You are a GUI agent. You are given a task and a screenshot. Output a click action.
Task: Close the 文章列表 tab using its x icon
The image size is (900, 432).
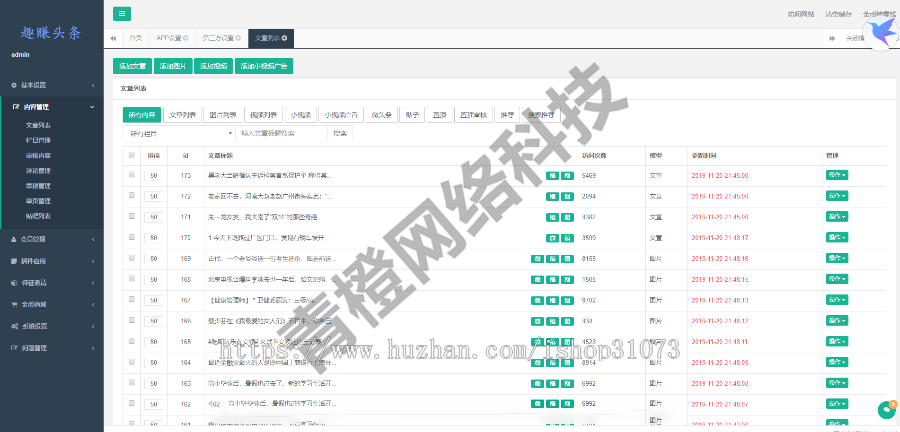click(285, 38)
